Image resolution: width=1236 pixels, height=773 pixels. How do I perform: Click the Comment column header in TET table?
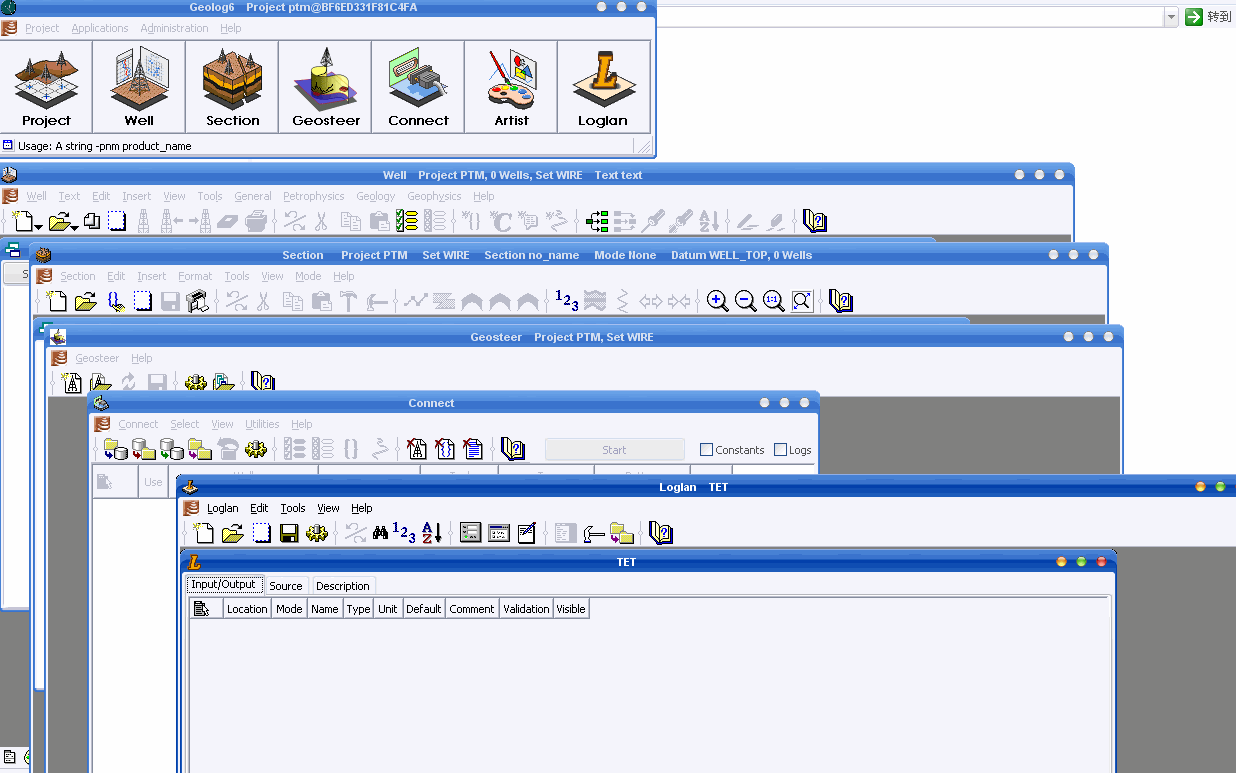472,609
